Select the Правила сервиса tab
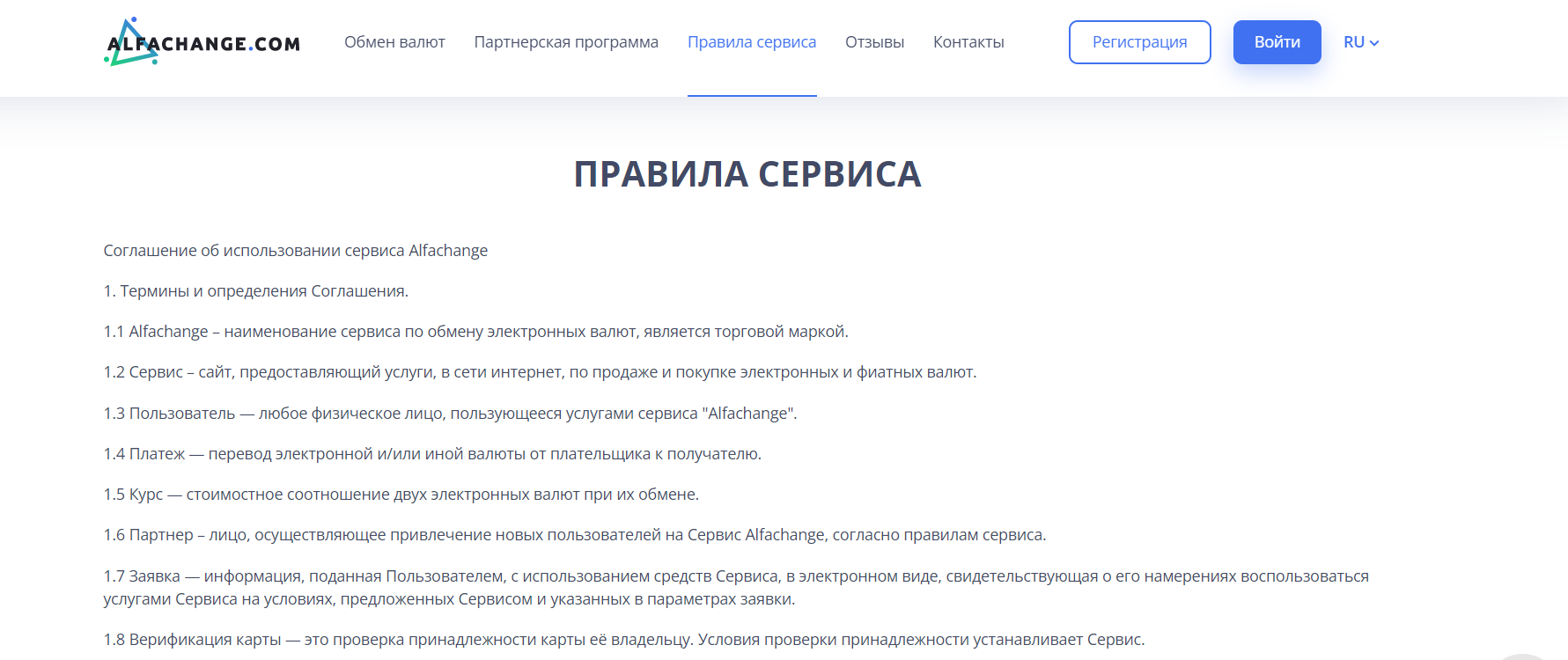1568x660 pixels. click(752, 42)
